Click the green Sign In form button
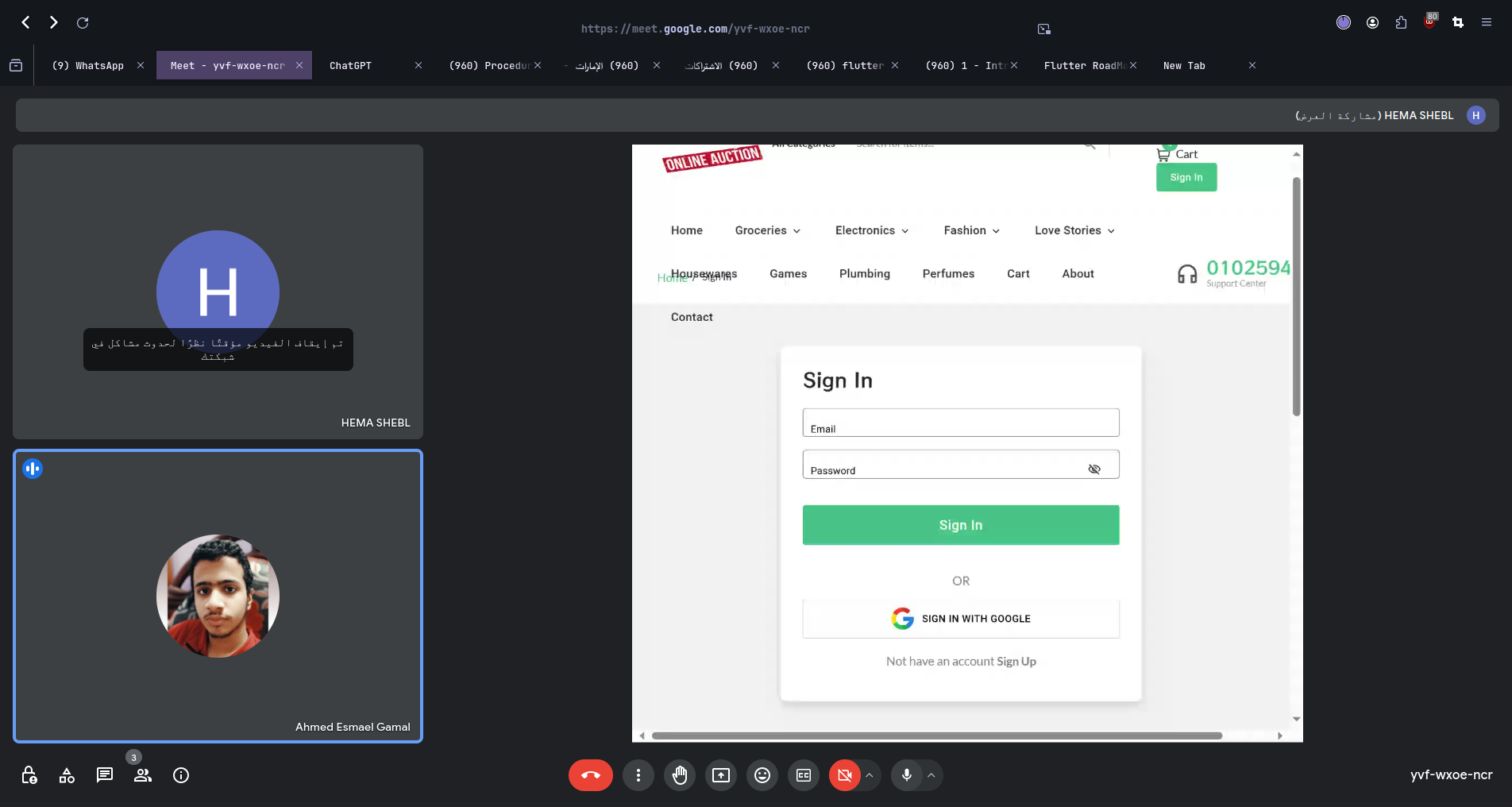The image size is (1512, 807). (x=961, y=525)
